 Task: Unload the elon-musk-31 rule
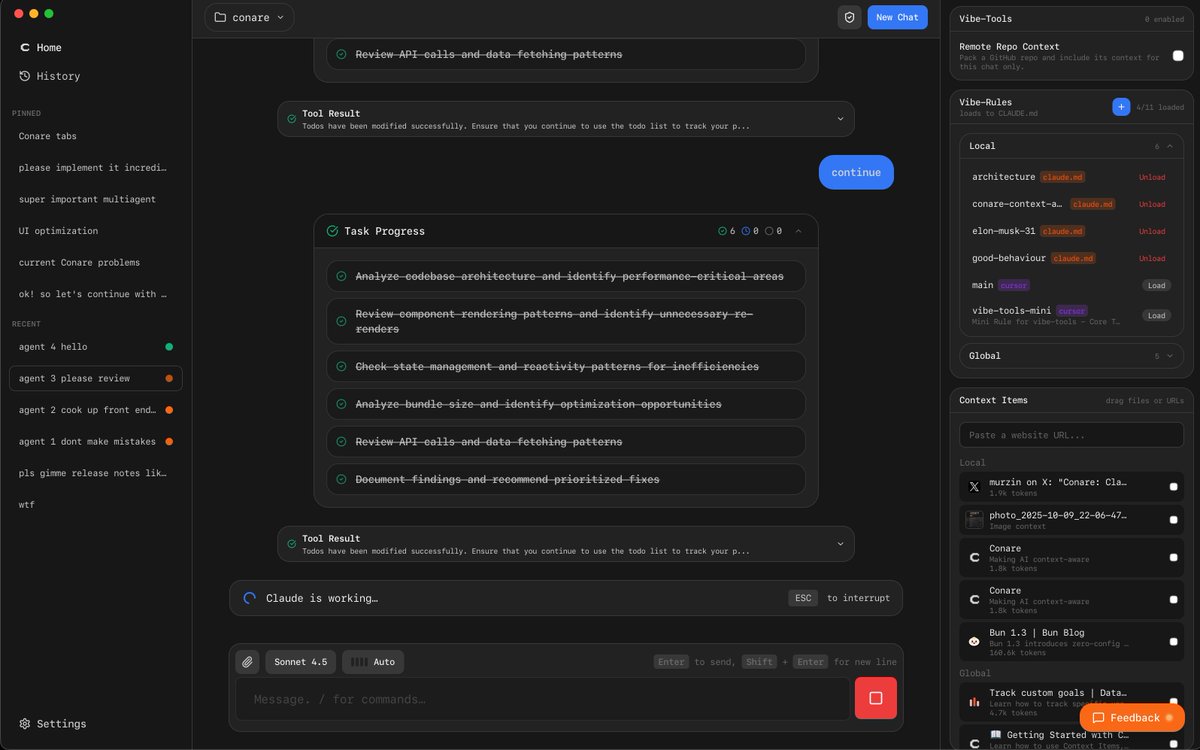[1152, 231]
